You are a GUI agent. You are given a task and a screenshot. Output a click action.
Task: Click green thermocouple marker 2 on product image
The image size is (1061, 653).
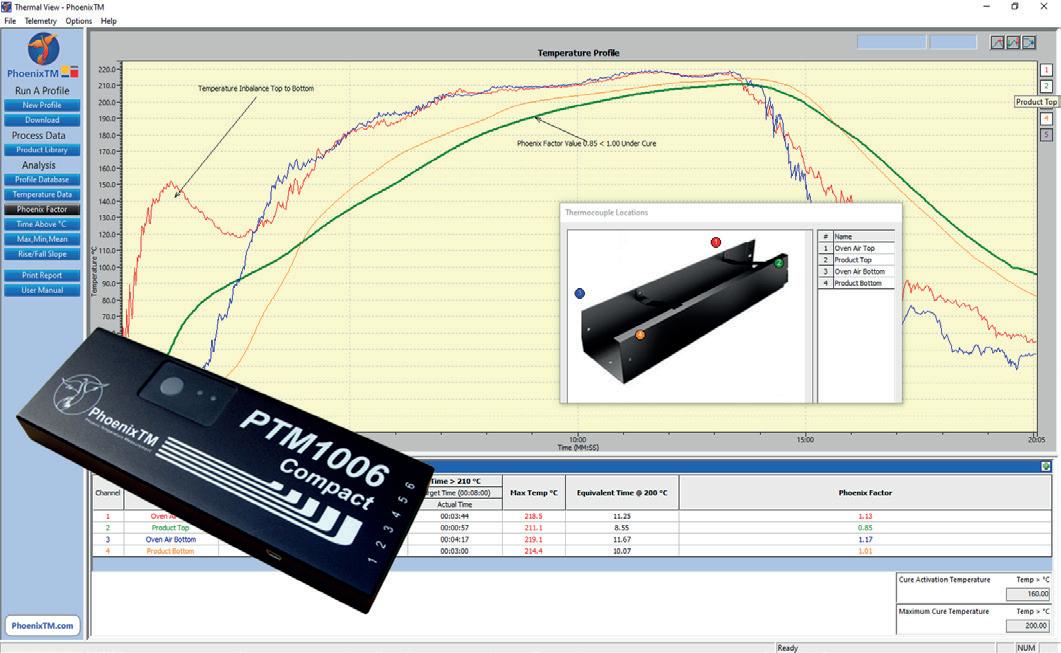coord(779,263)
